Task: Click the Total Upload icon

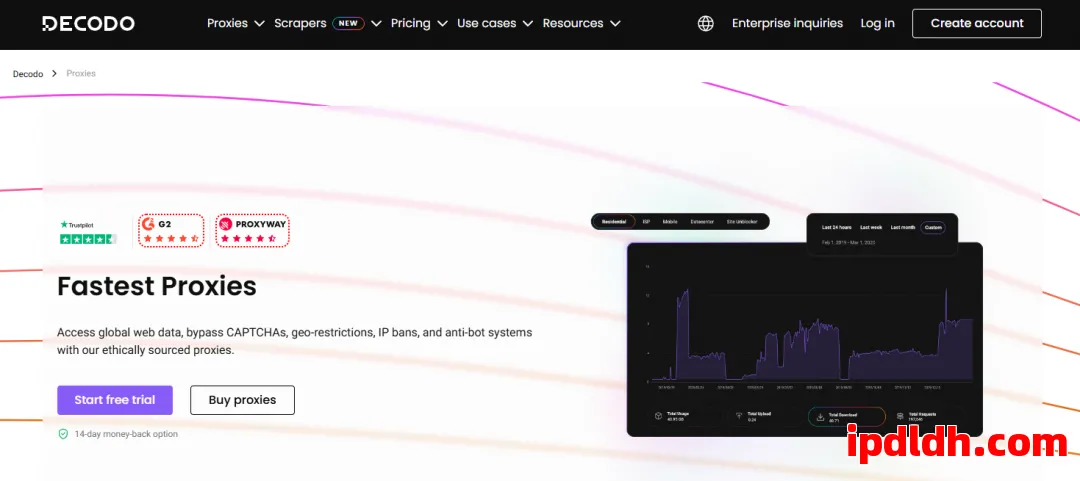Action: (739, 416)
